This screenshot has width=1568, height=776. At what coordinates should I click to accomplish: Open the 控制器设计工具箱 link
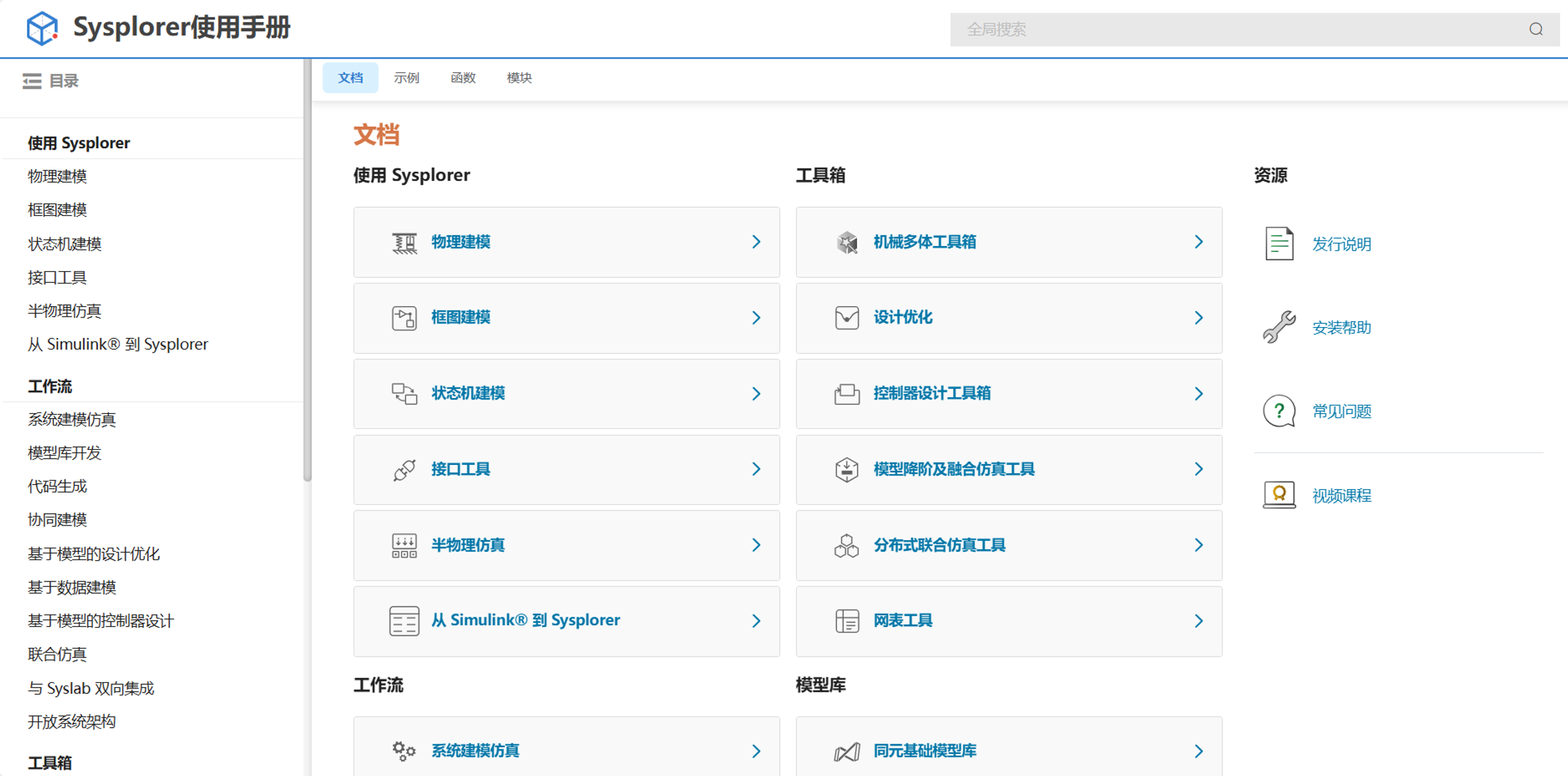(932, 393)
